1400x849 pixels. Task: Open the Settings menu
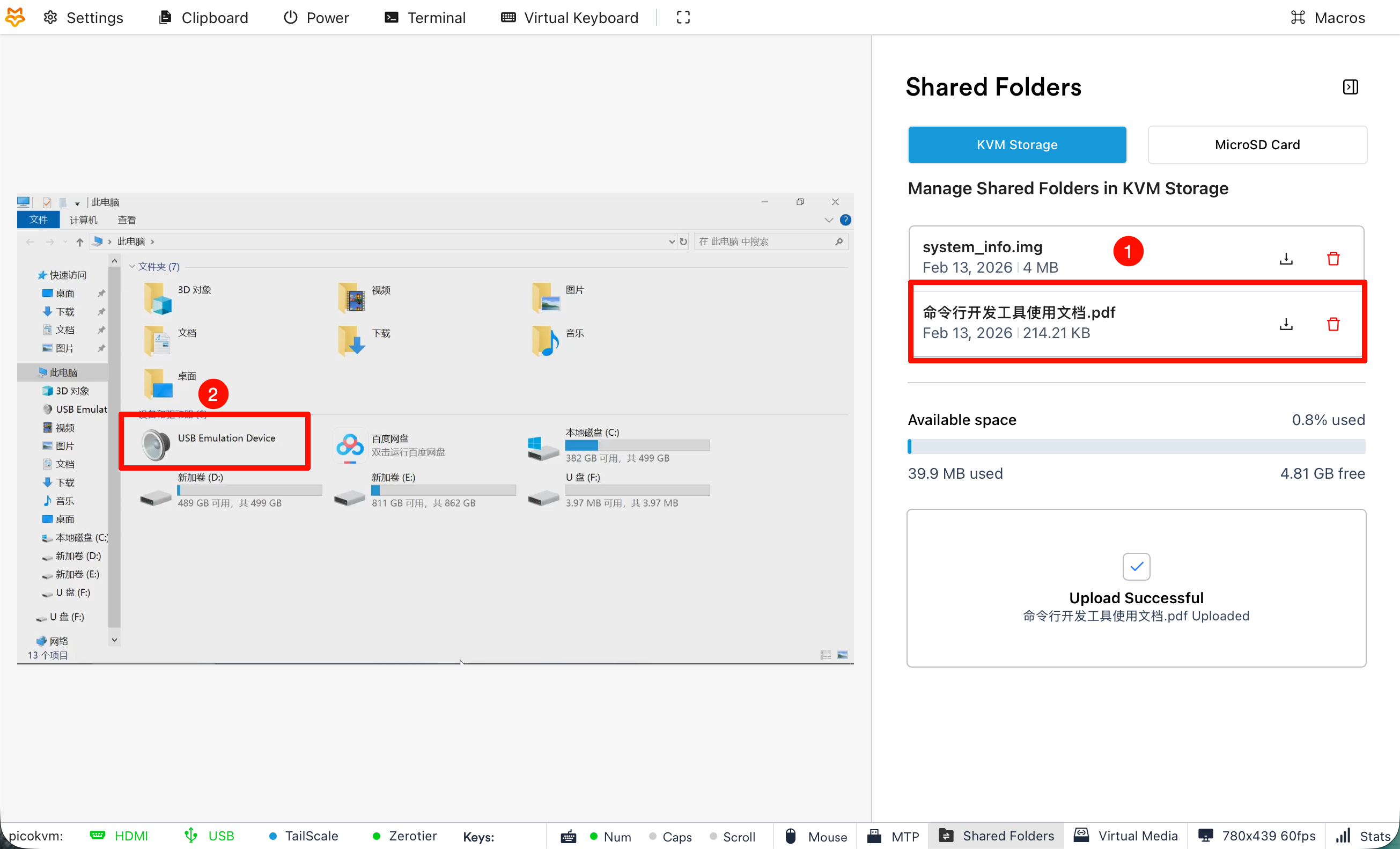[x=84, y=18]
